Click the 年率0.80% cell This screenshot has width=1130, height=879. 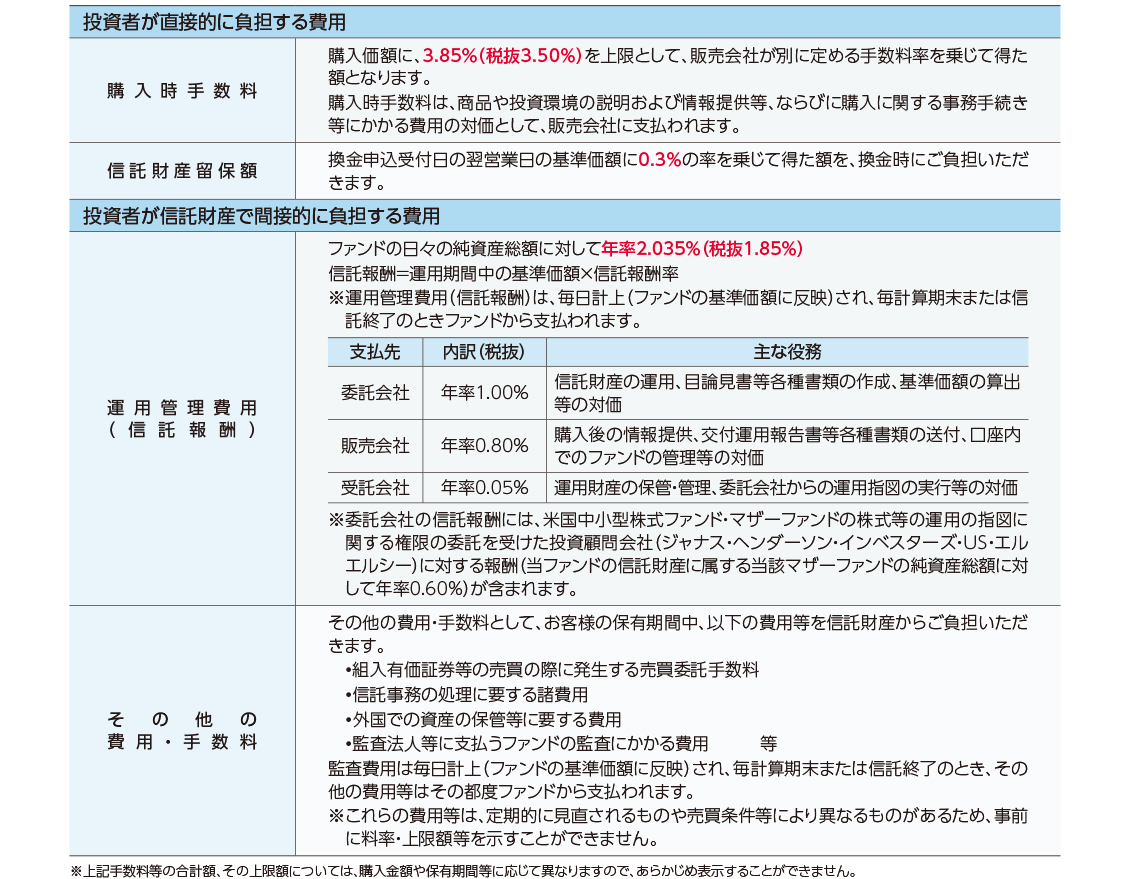click(484, 446)
